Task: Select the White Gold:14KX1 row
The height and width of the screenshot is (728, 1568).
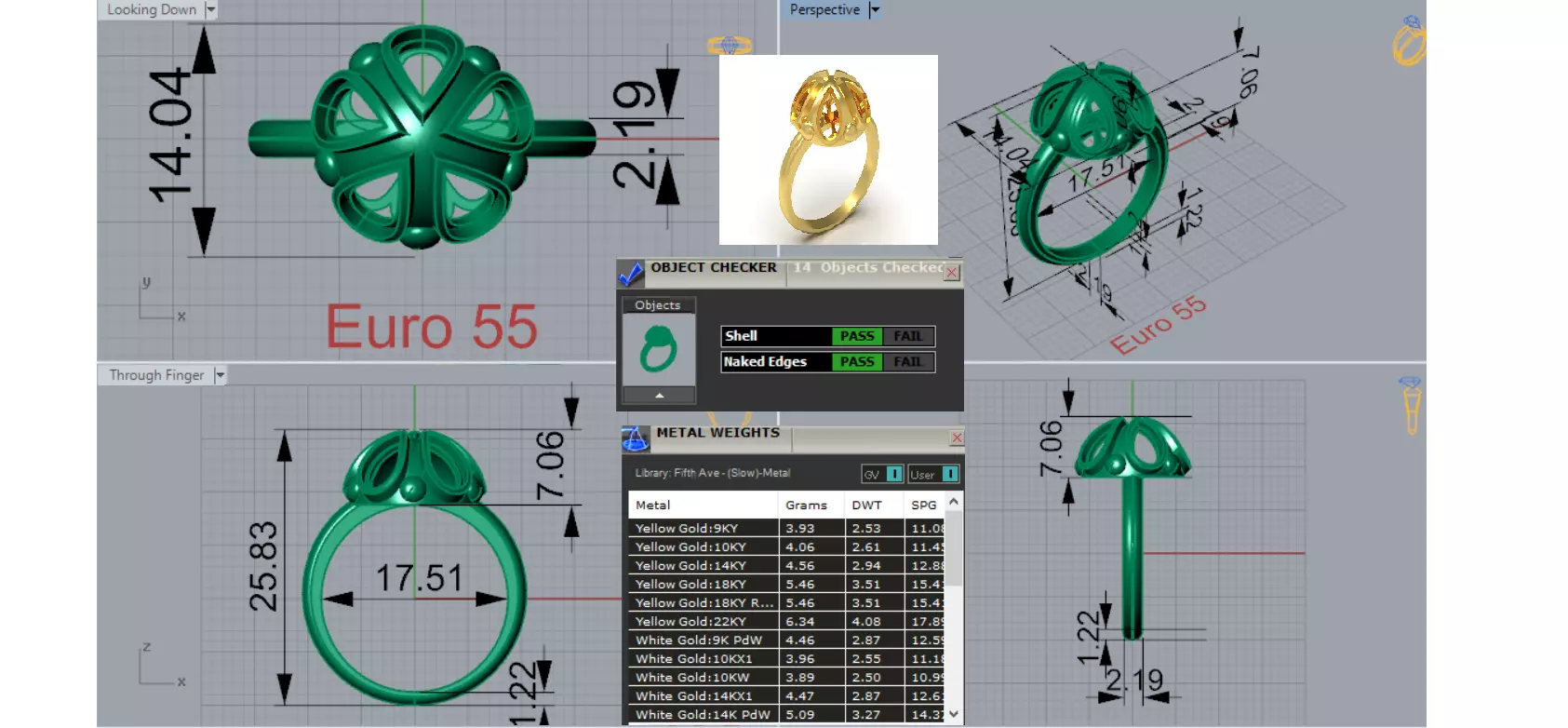Action: [787, 695]
